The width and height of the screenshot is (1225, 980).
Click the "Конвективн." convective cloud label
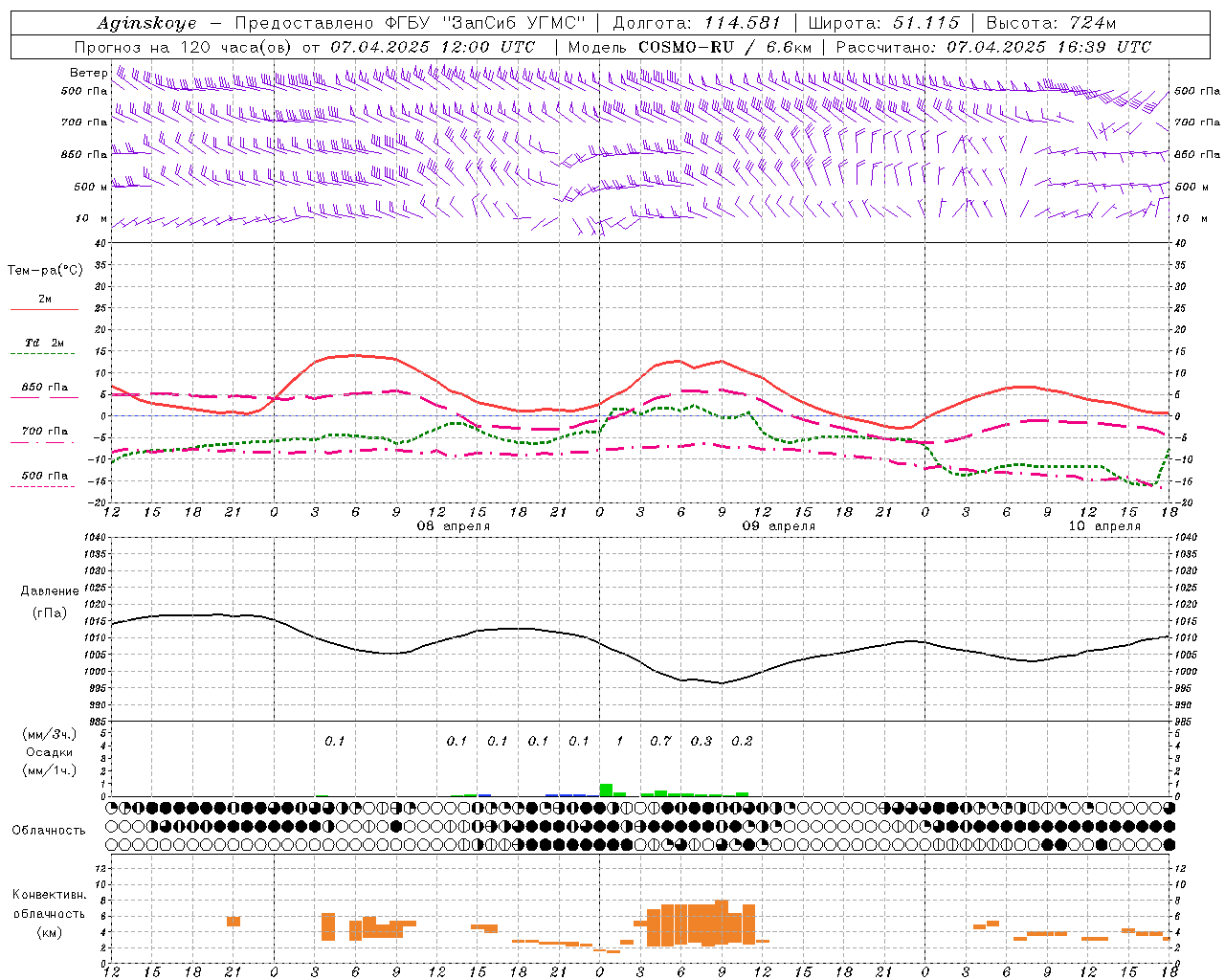tap(49, 895)
